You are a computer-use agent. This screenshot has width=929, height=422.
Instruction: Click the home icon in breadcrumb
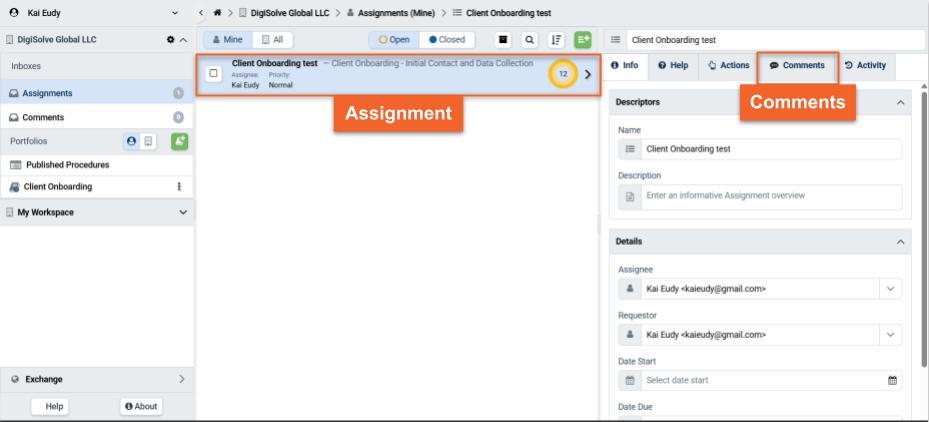(217, 12)
